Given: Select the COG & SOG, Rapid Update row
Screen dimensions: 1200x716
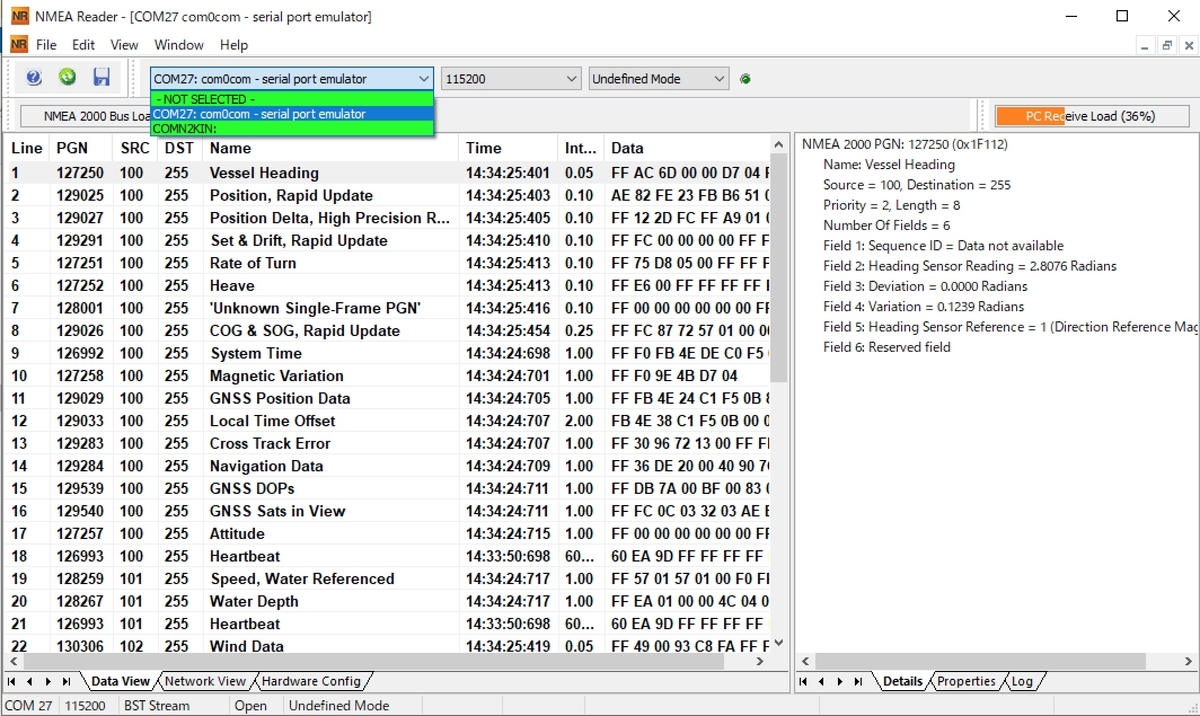Looking at the screenshot, I should [388, 331].
